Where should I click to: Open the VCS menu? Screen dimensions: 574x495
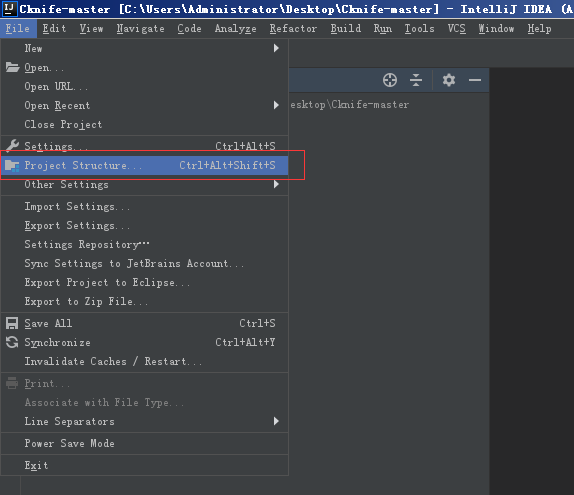tap(456, 29)
